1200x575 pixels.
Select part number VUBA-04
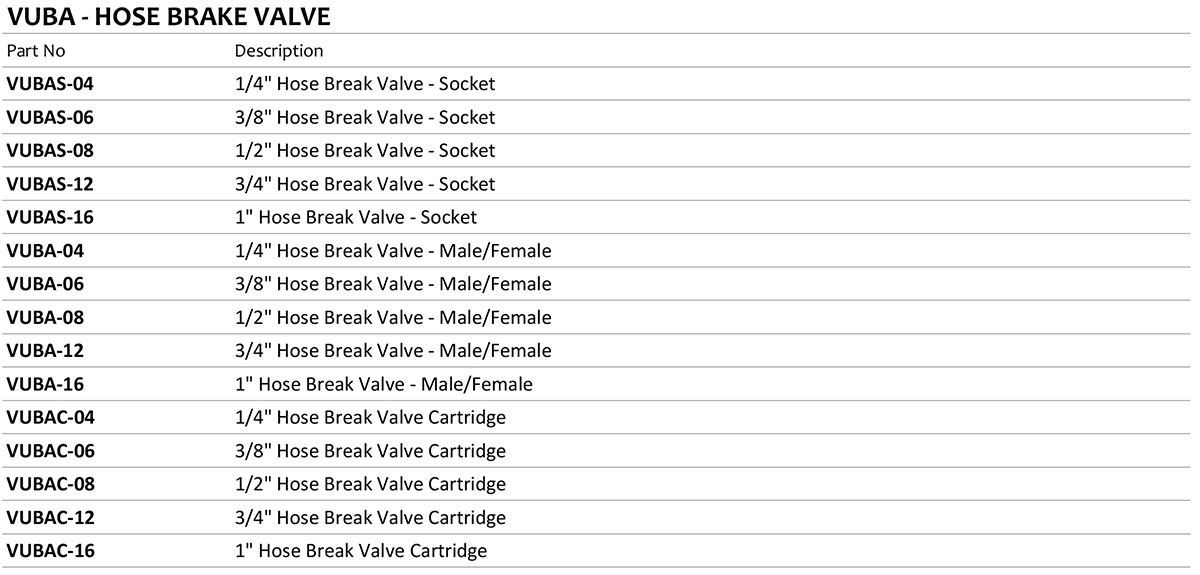coord(45,251)
